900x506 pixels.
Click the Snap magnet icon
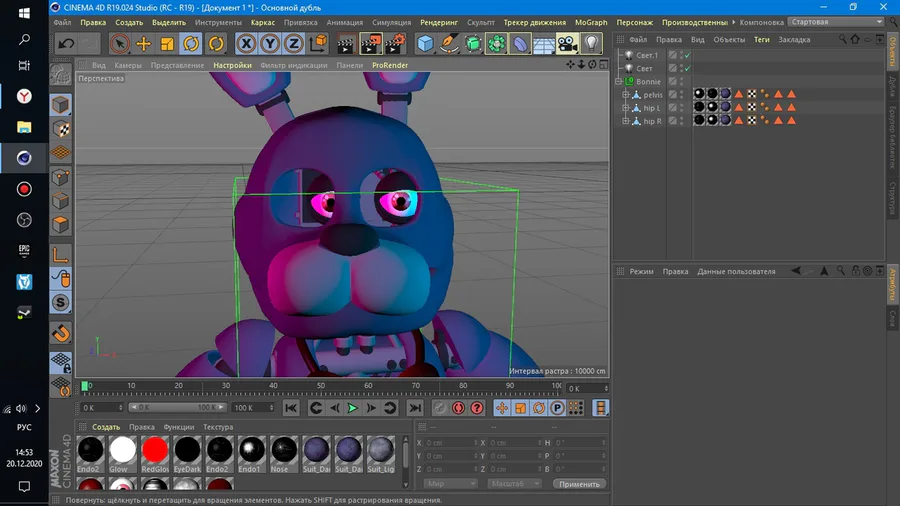pos(61,333)
